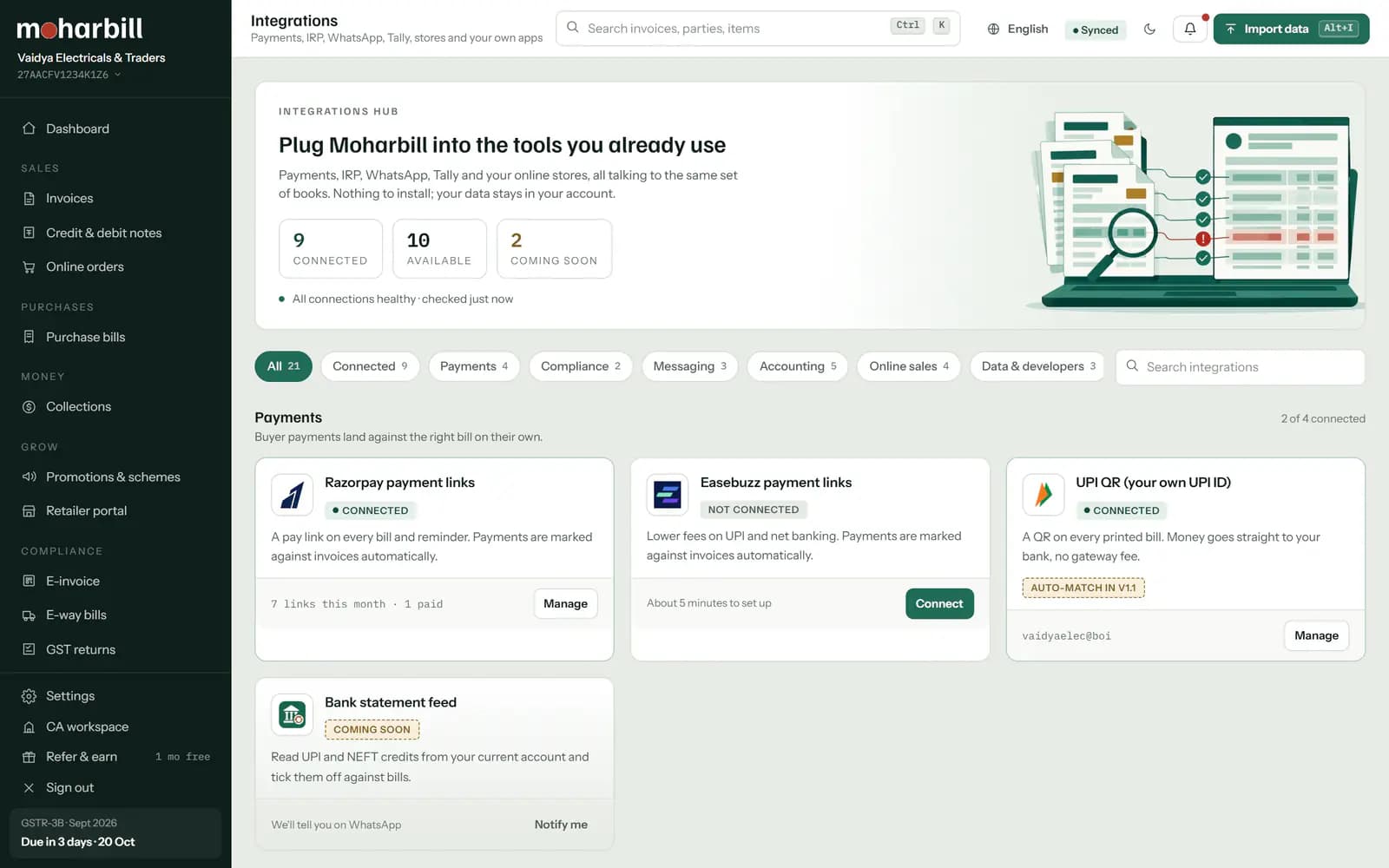Image resolution: width=1389 pixels, height=868 pixels.
Task: Click the Invoices document icon
Action: point(29,198)
